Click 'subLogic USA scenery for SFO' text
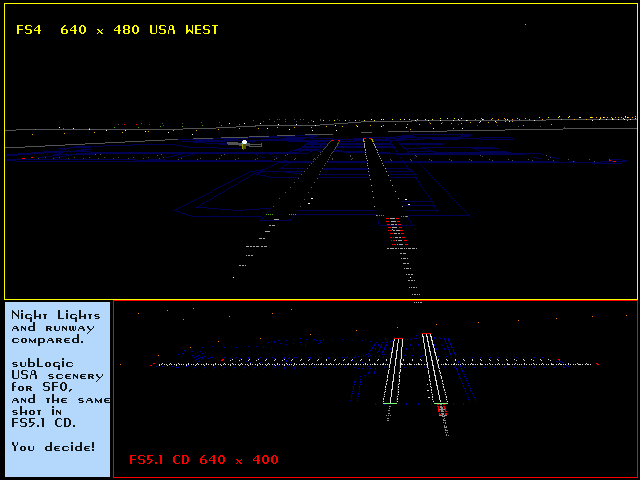The height and width of the screenshot is (480, 640). (x=57, y=375)
